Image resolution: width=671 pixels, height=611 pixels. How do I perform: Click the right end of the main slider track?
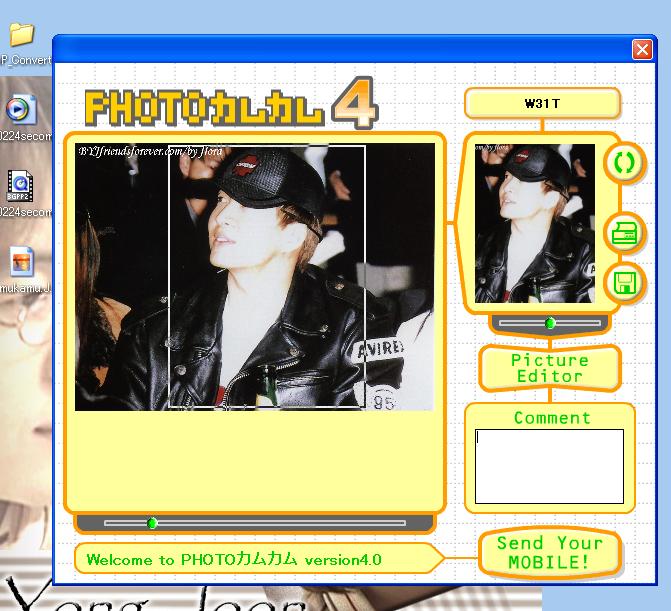[400, 523]
